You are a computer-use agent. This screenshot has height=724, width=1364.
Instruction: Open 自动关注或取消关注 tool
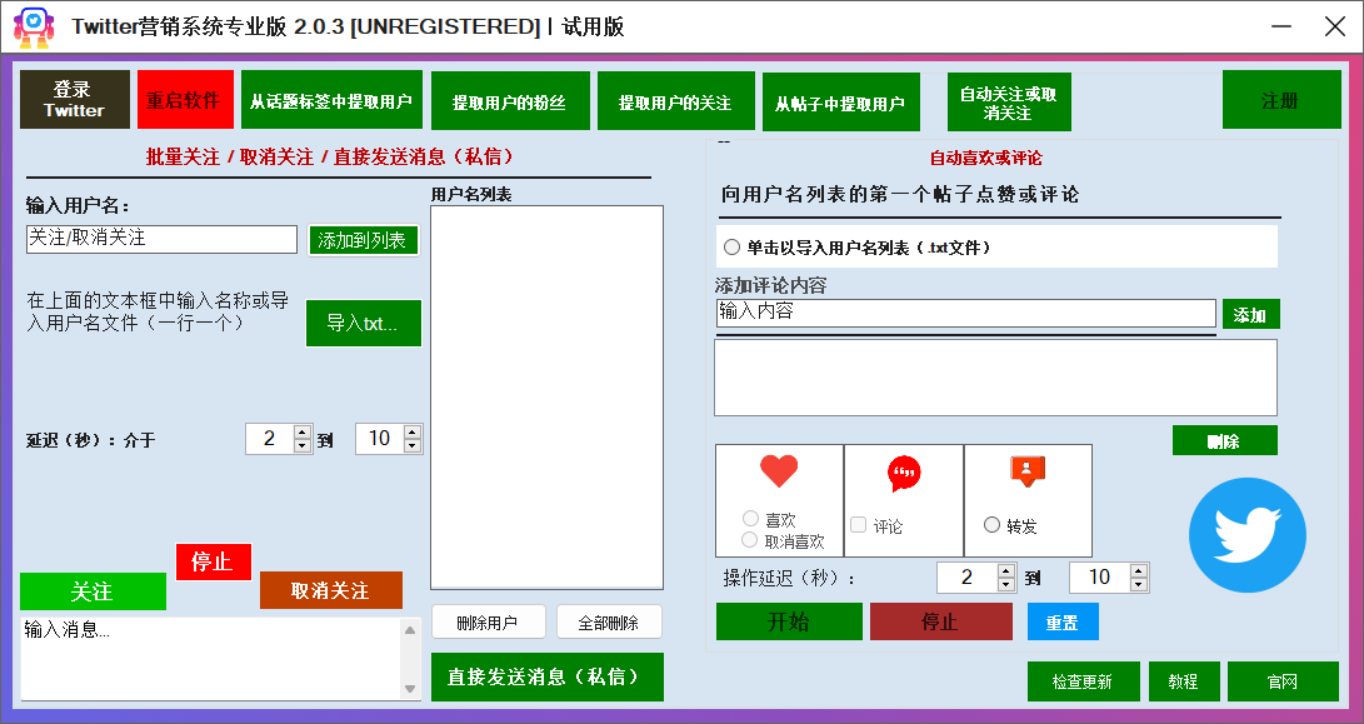(1009, 102)
